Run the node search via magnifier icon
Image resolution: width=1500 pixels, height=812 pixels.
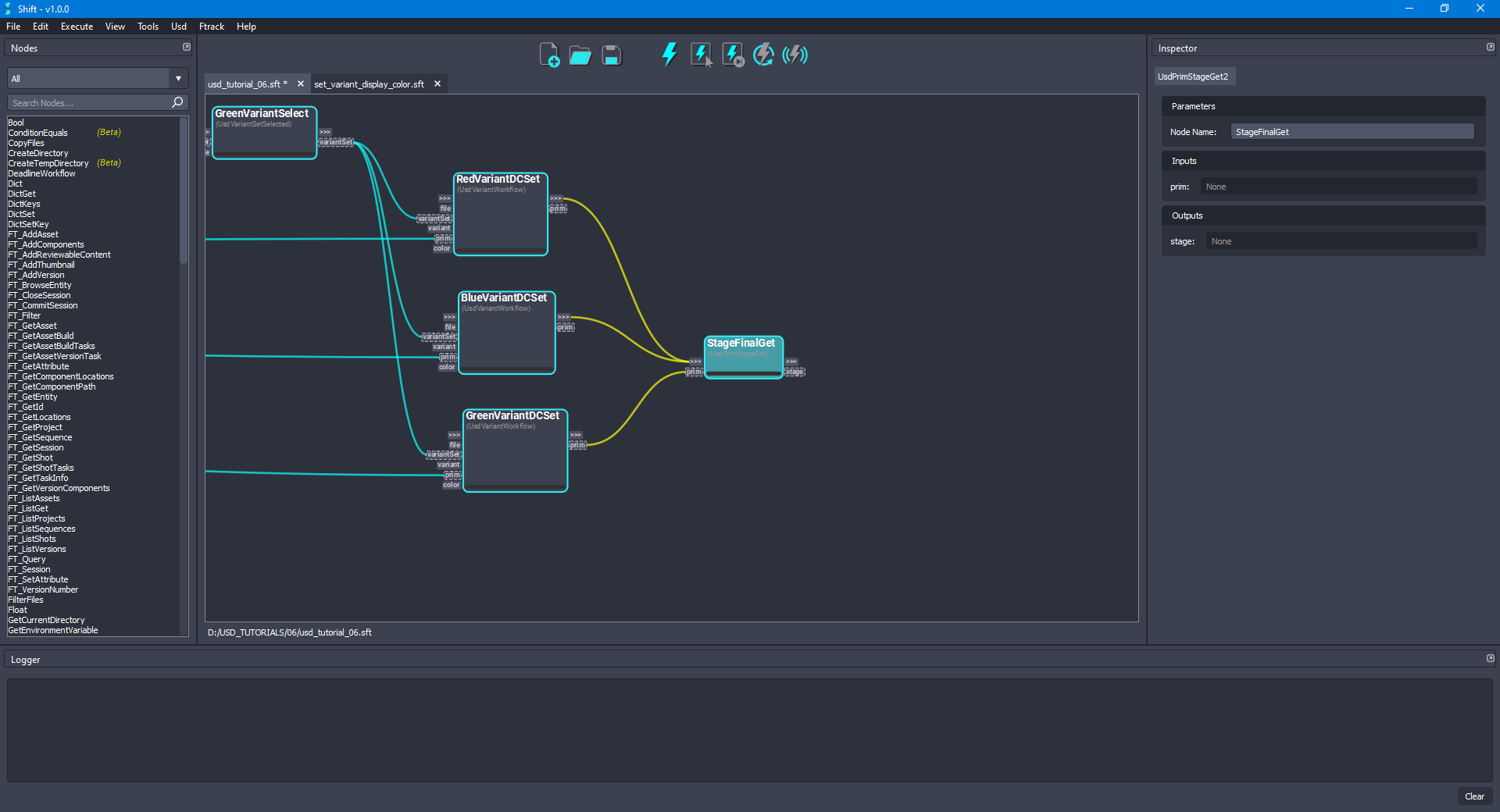177,102
